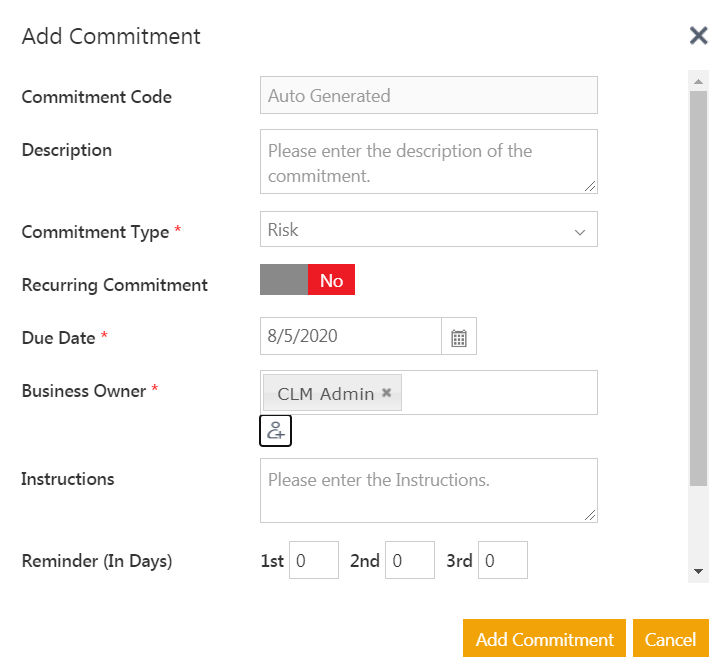Click the Cancel button
724x665 pixels.
point(670,639)
